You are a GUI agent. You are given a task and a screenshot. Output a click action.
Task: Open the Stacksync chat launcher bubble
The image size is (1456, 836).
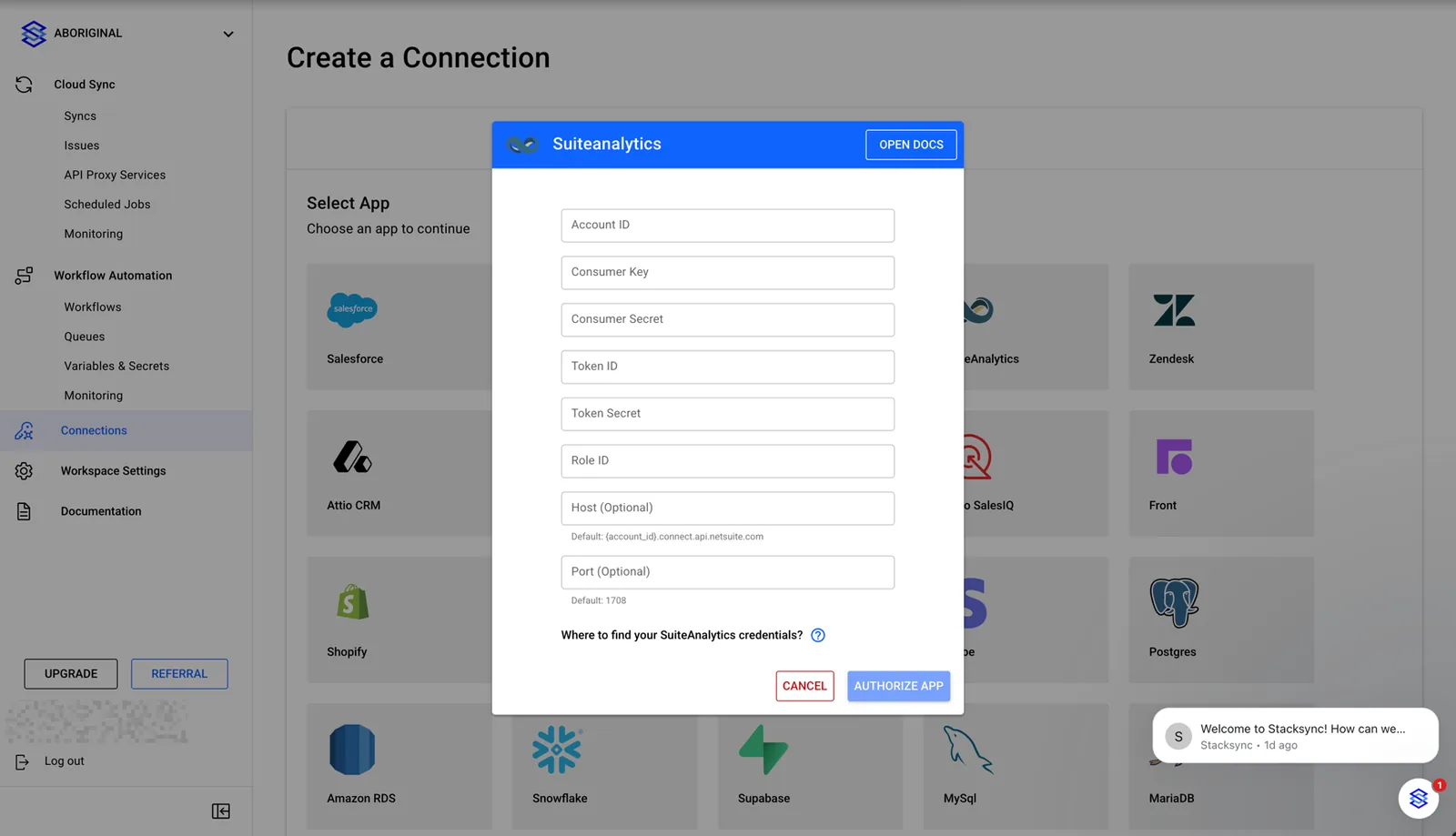[1419, 799]
